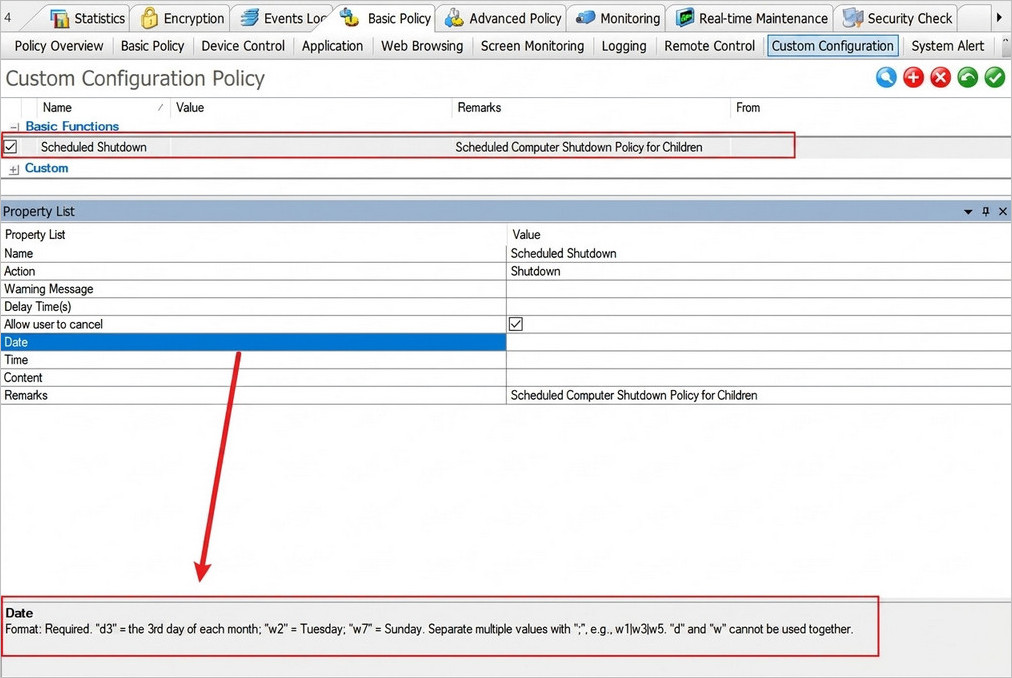Click the Basic Policy tab icon
Image resolution: width=1012 pixels, height=678 pixels.
tap(349, 17)
